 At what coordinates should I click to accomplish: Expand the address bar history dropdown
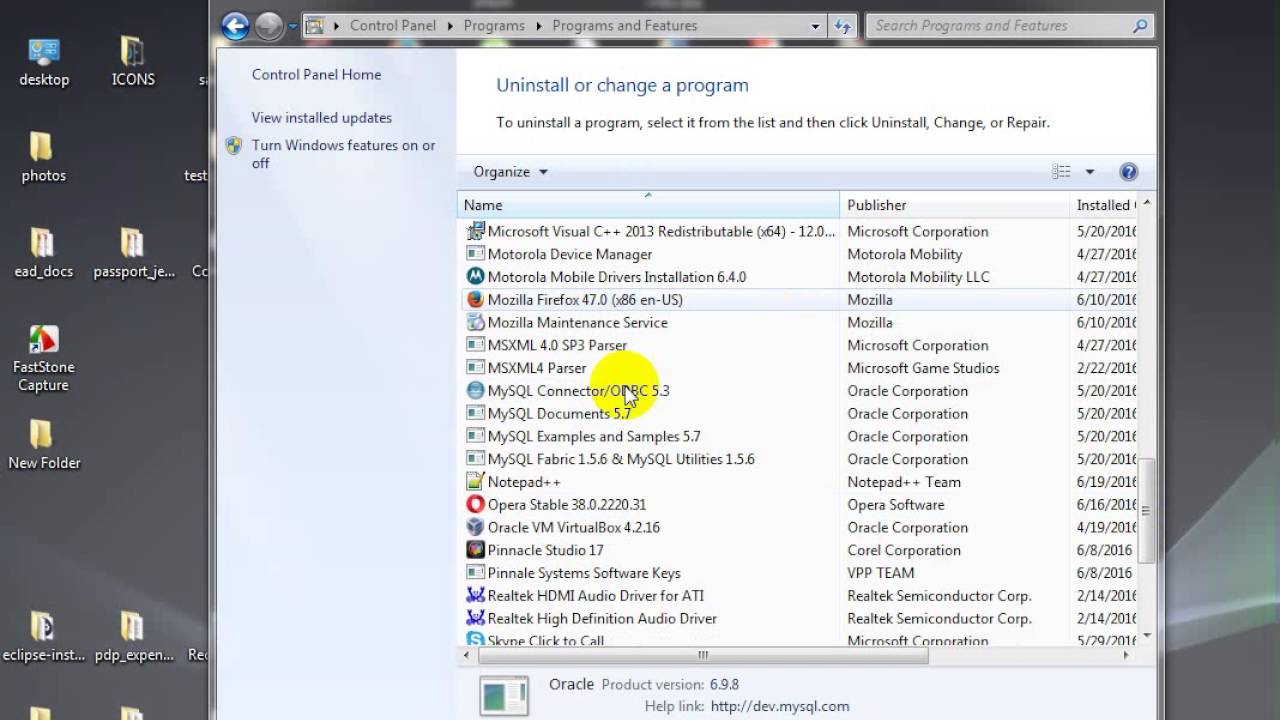click(816, 26)
